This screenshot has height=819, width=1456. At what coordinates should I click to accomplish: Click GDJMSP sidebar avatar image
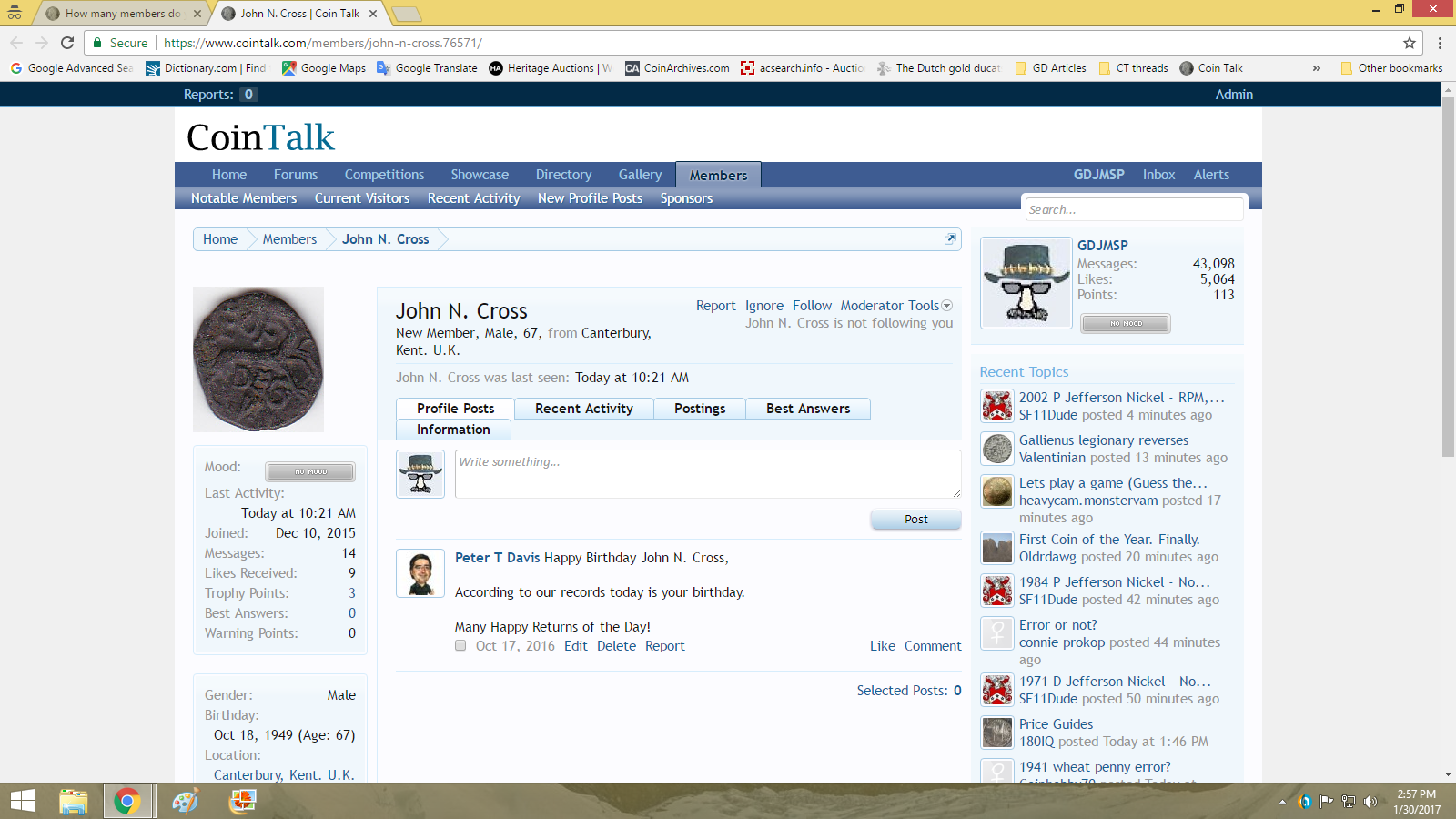[1026, 283]
